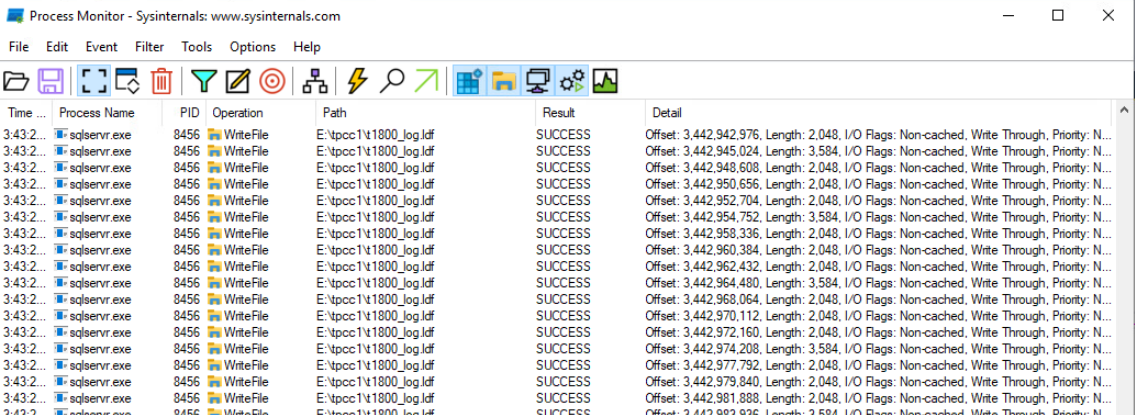Open the Options menu
This screenshot has height=415, width=1135.
[253, 47]
